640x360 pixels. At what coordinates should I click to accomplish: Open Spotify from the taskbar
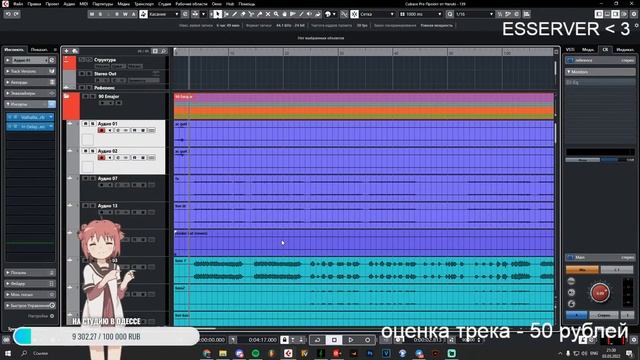(256, 353)
